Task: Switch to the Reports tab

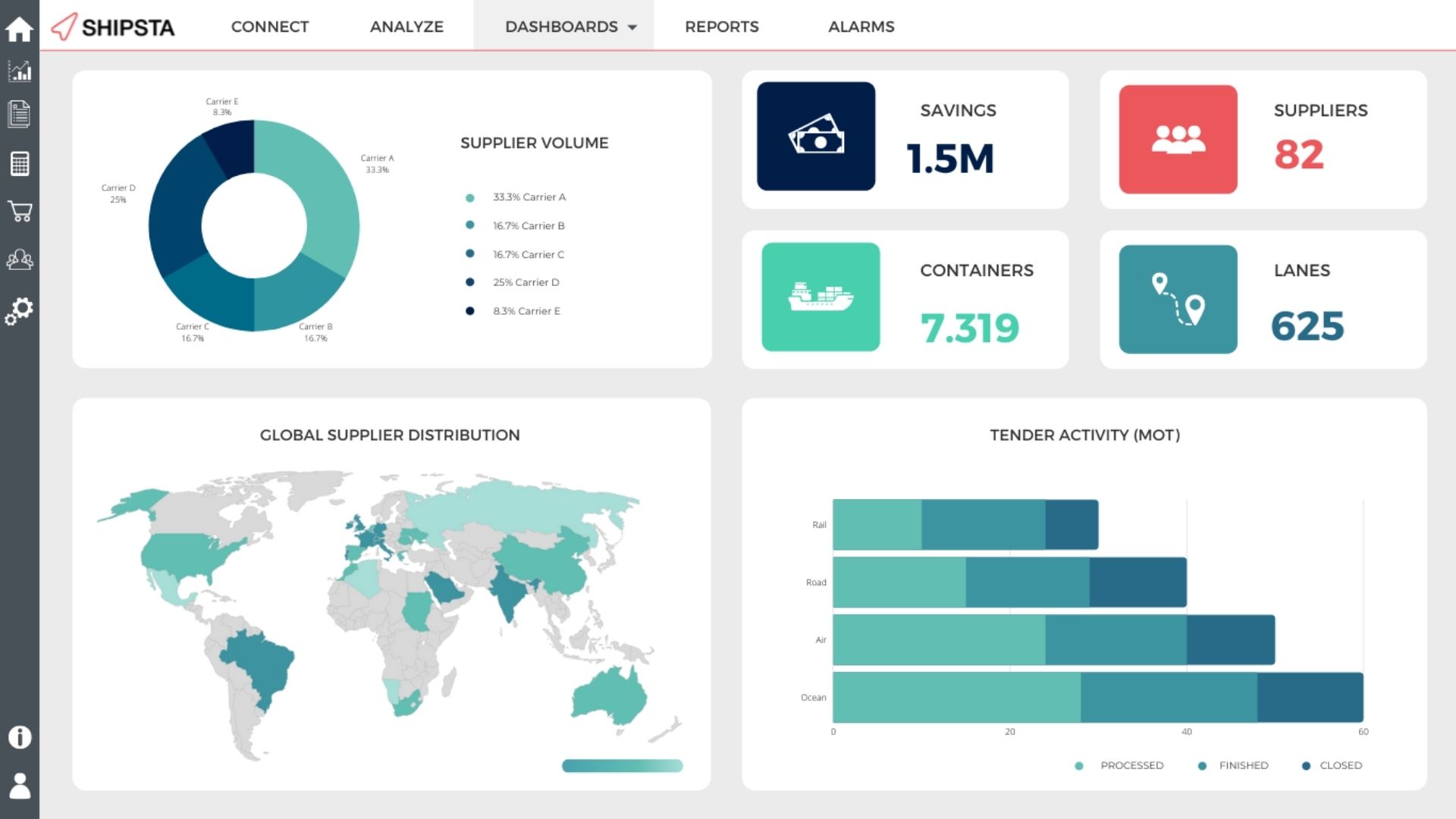Action: click(721, 26)
